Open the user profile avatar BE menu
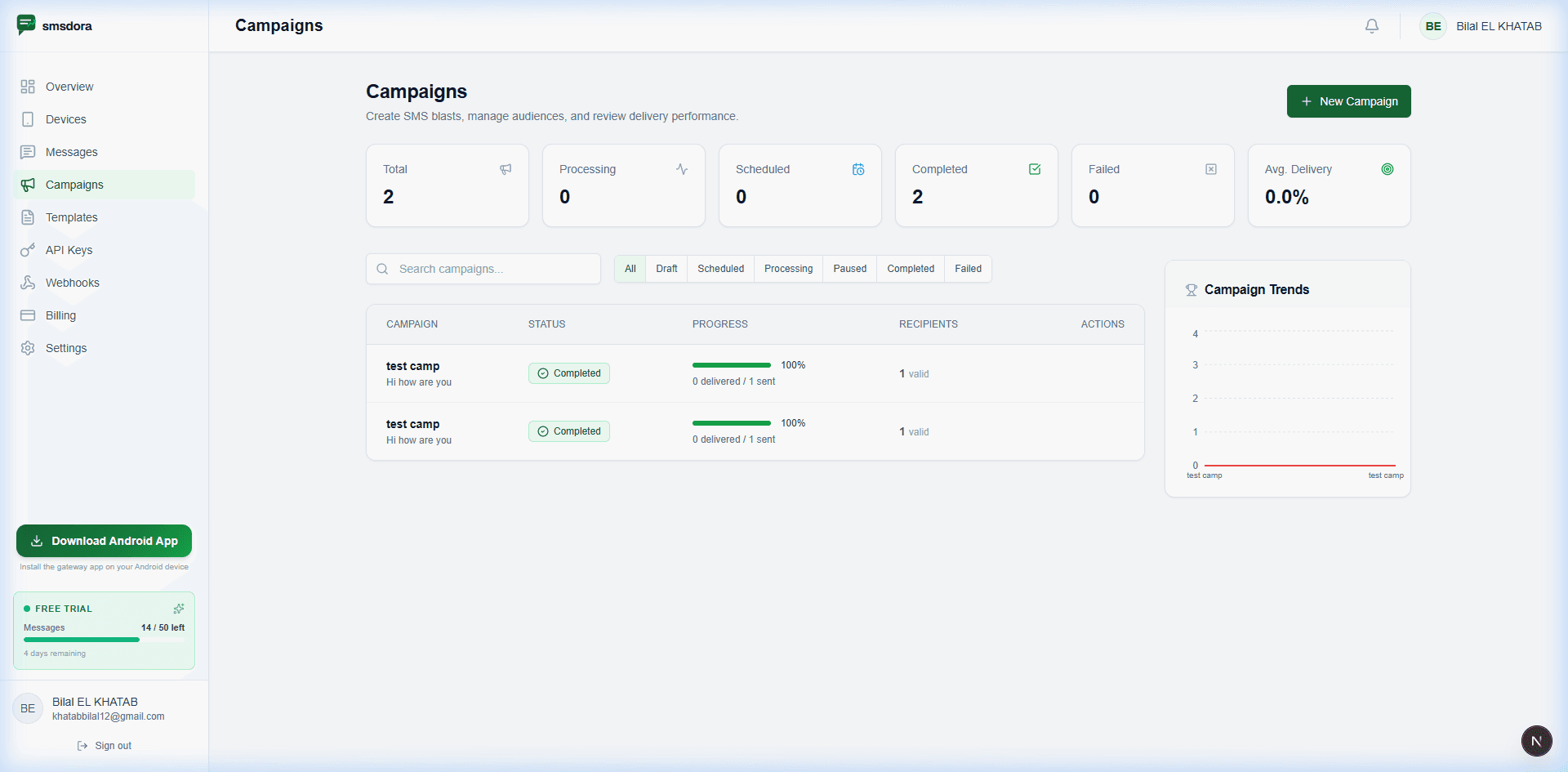 [1432, 25]
